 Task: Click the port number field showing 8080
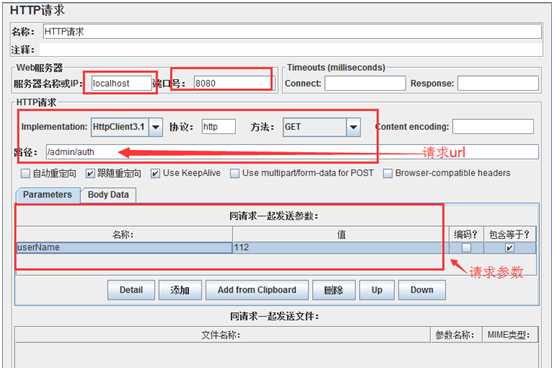point(234,83)
